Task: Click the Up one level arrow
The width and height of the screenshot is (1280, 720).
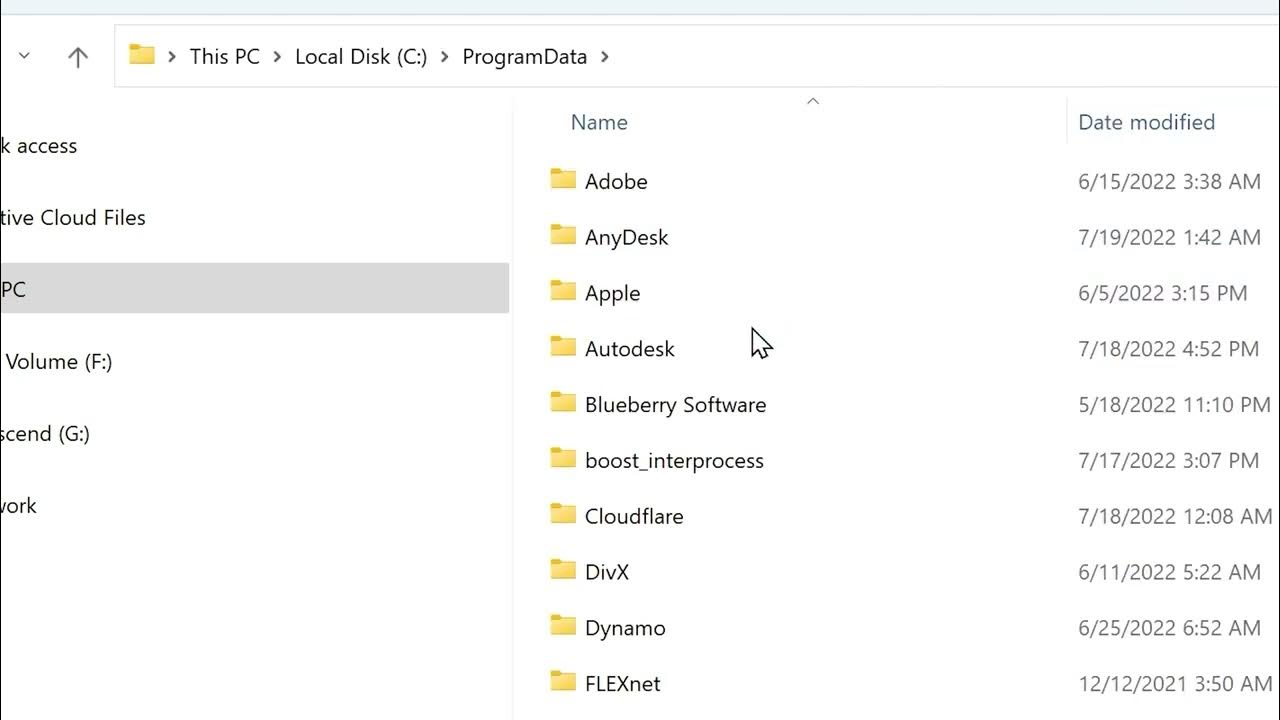Action: [78, 57]
